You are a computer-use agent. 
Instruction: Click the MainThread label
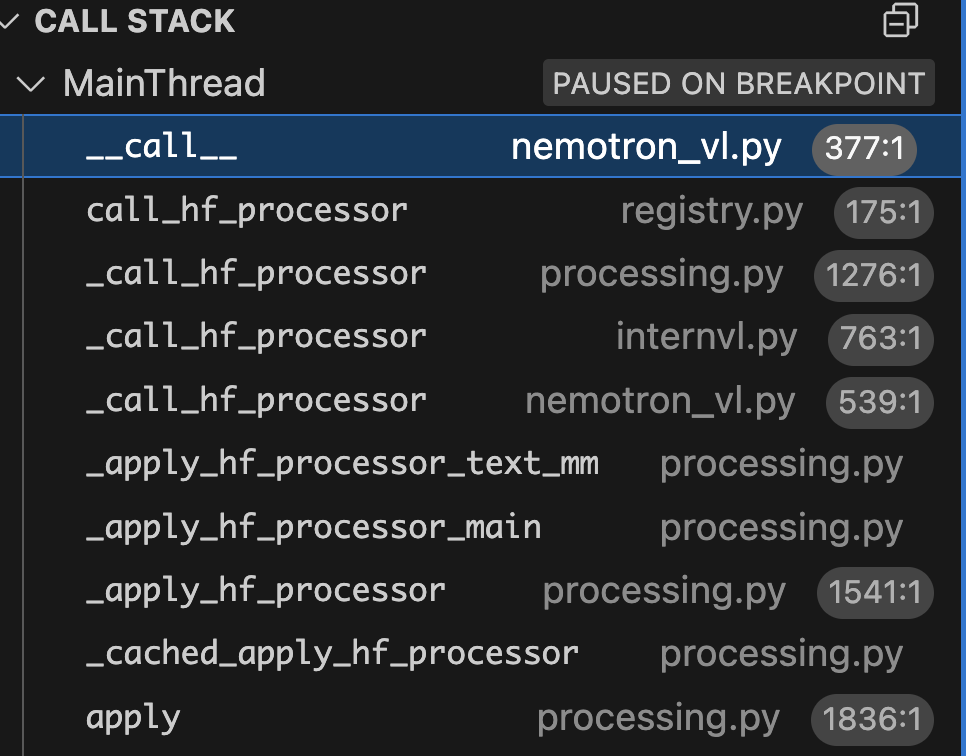[x=164, y=83]
